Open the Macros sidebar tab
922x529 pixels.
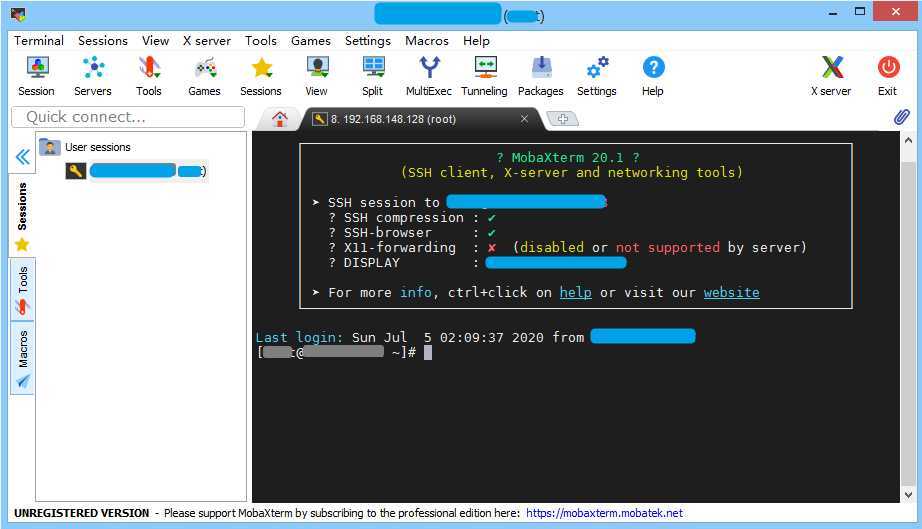pyautogui.click(x=22, y=359)
